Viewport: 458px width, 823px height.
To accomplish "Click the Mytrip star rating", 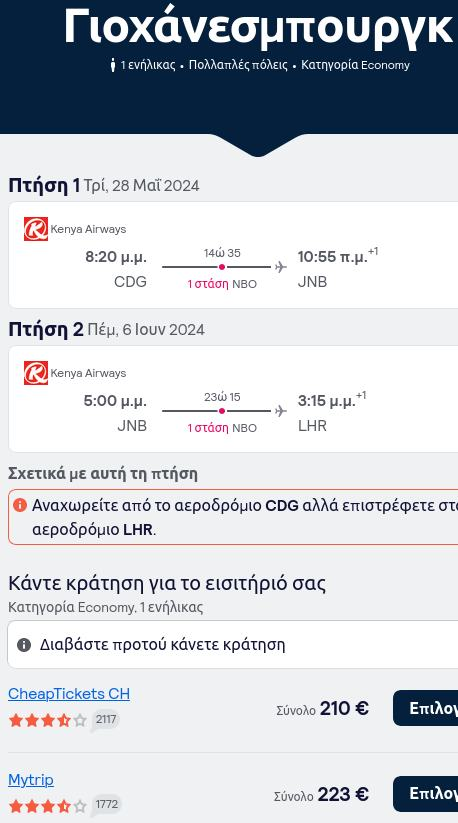I will 48,806.
